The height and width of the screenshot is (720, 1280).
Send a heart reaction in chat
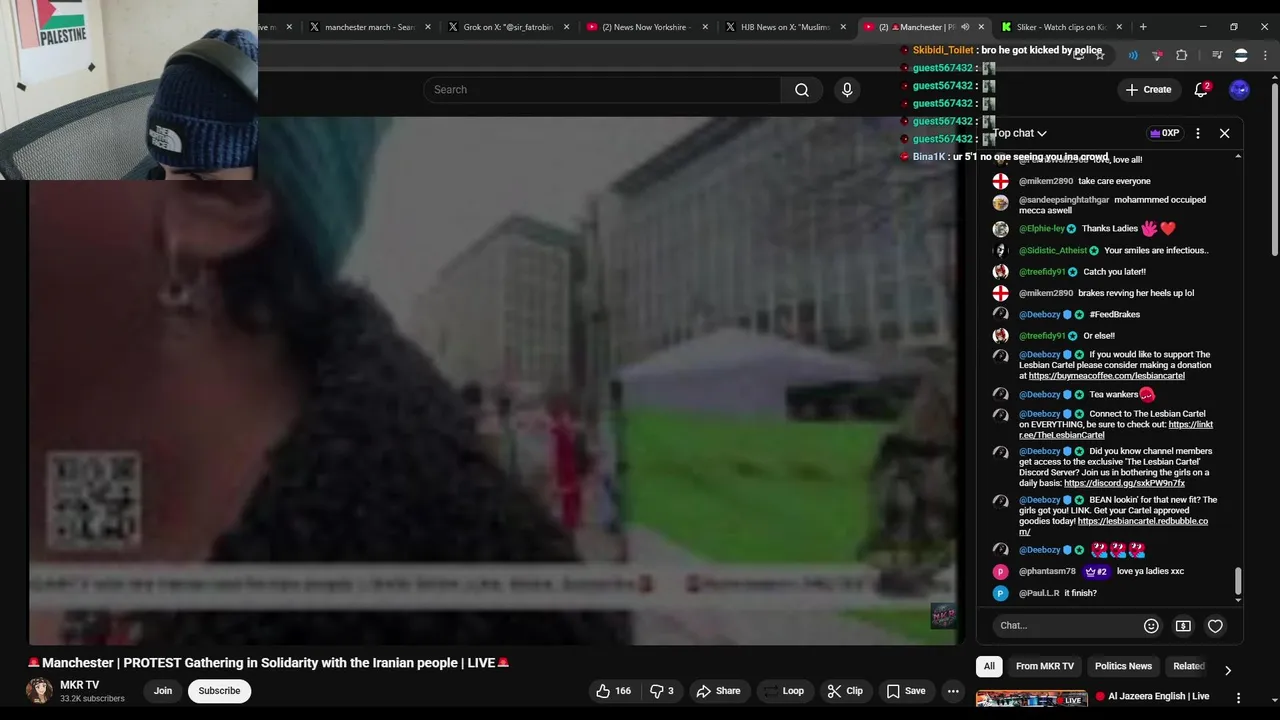1215,626
